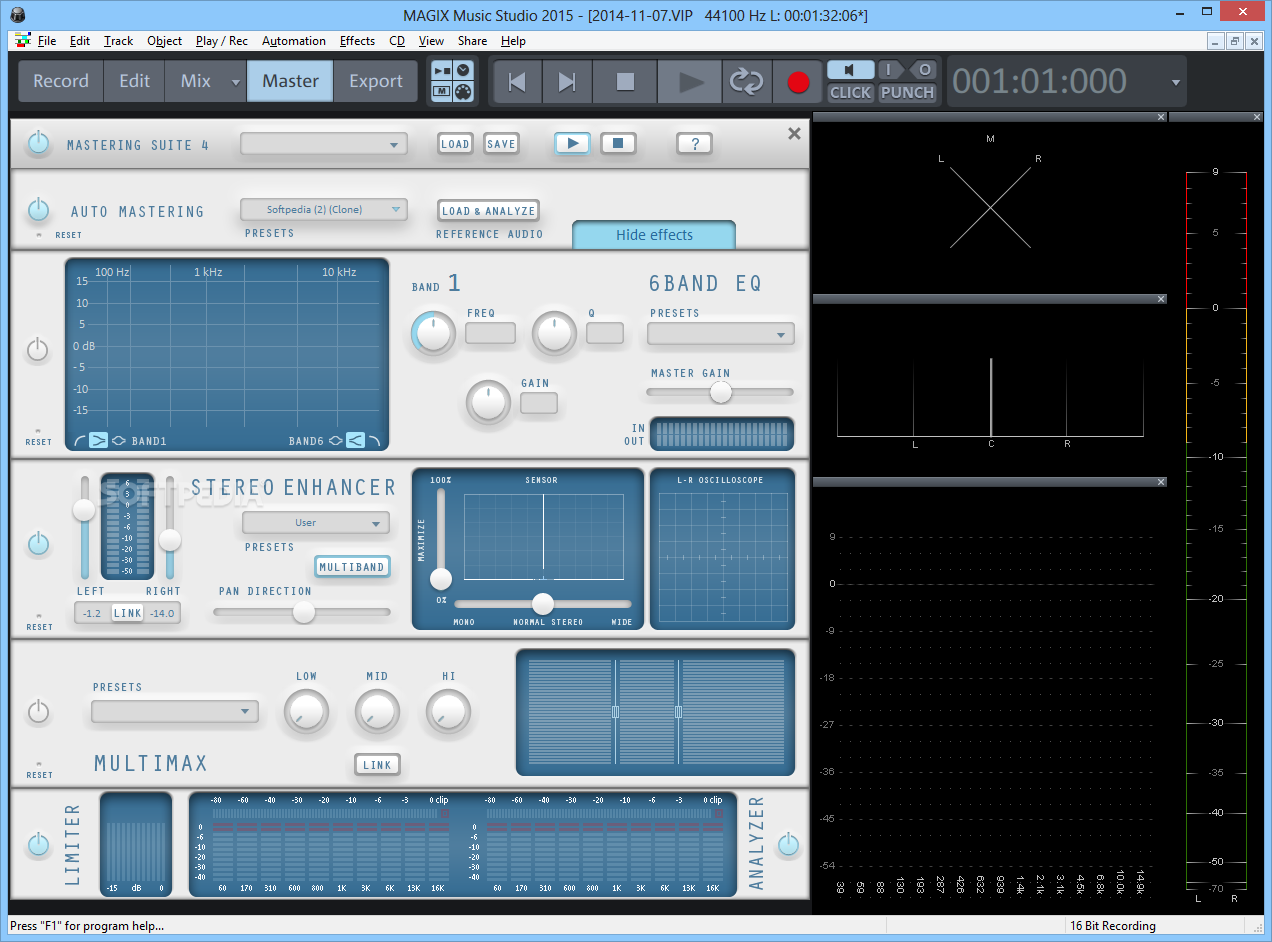Click the Band 1 GAIN value field
This screenshot has height=942, width=1272.
(x=539, y=403)
